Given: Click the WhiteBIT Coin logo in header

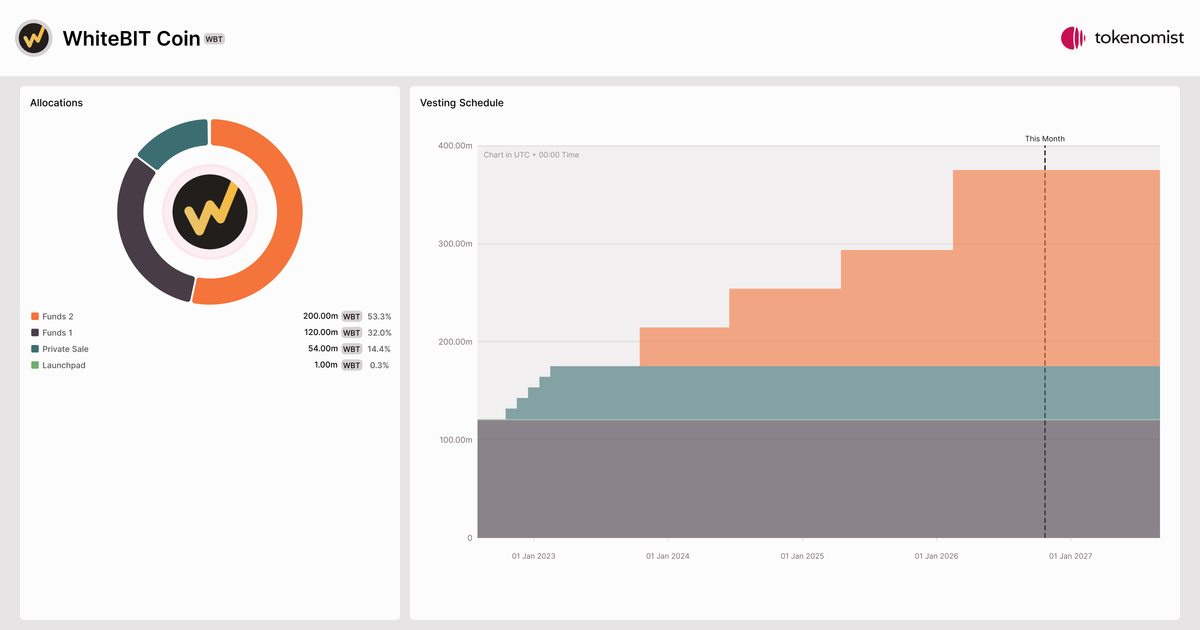Looking at the screenshot, I should click(34, 38).
